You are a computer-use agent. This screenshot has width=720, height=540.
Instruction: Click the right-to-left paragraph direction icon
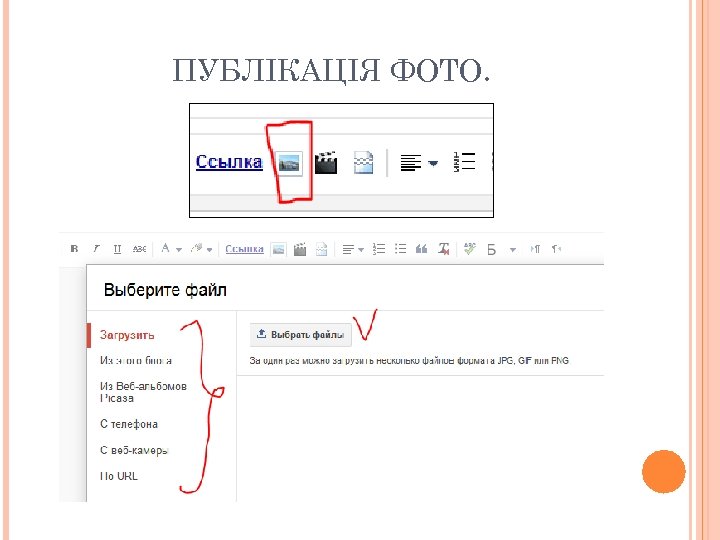[x=557, y=249]
